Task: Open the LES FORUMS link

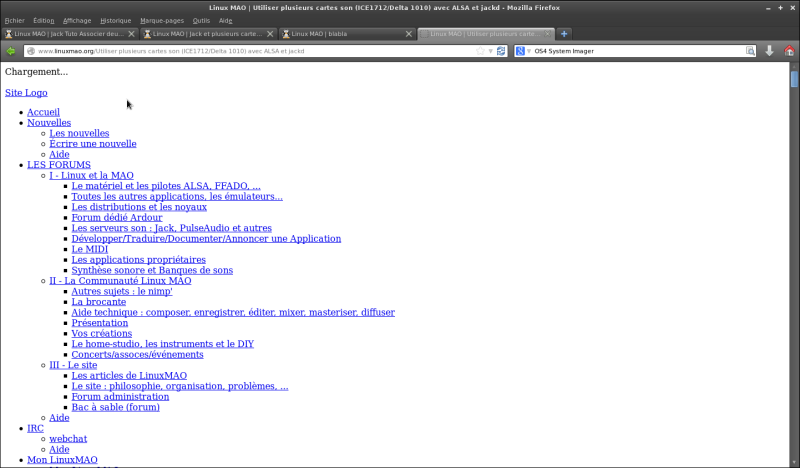Action: pos(59,165)
